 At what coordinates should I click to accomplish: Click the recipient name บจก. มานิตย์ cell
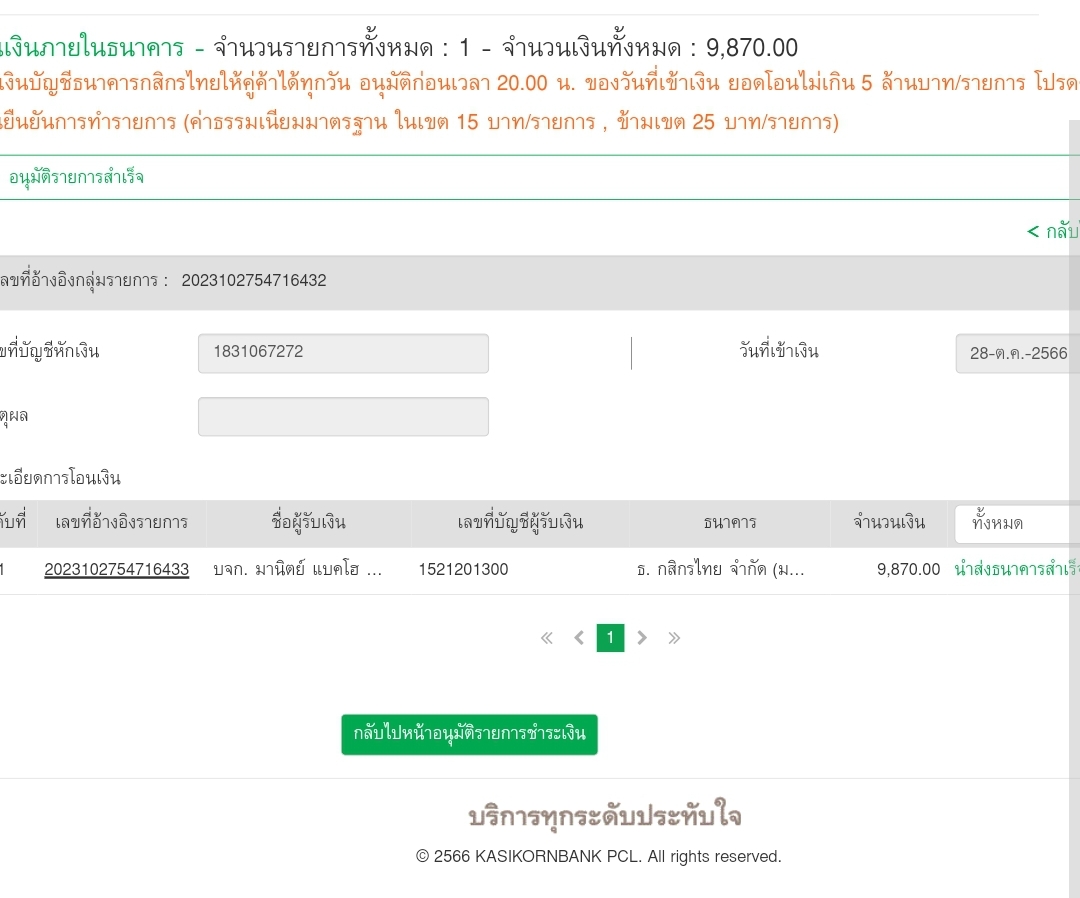tap(298, 570)
